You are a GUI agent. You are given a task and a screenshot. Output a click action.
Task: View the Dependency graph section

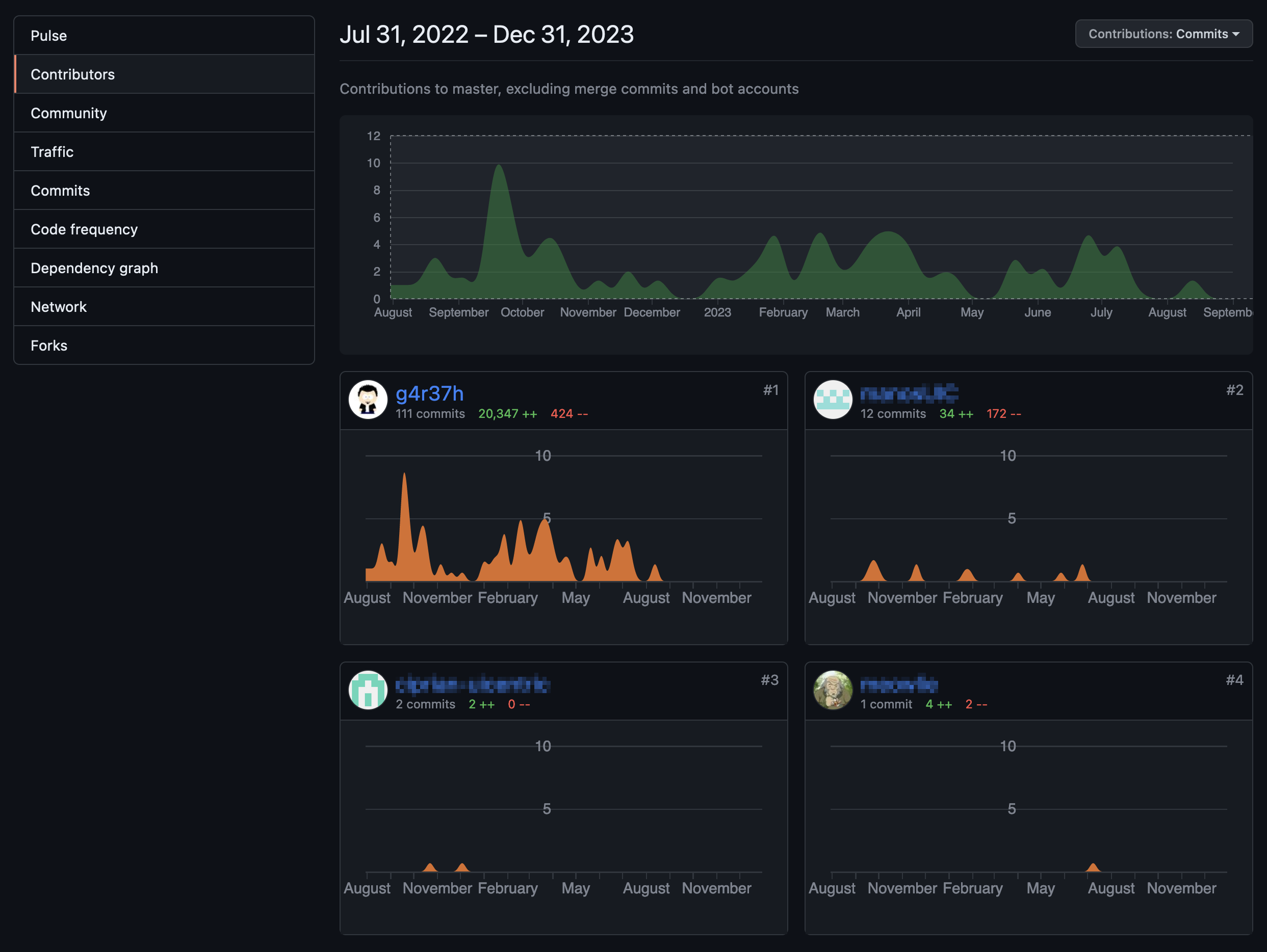[94, 268]
